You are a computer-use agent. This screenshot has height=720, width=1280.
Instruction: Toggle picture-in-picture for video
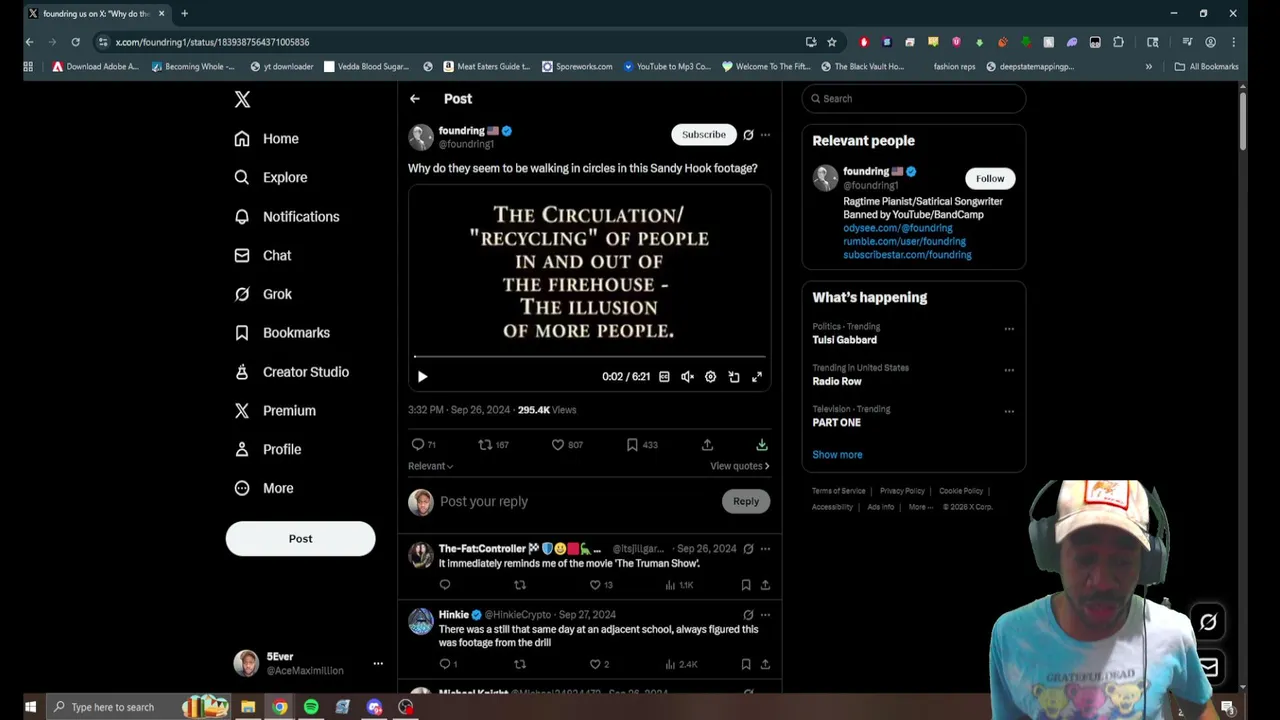[x=734, y=377]
